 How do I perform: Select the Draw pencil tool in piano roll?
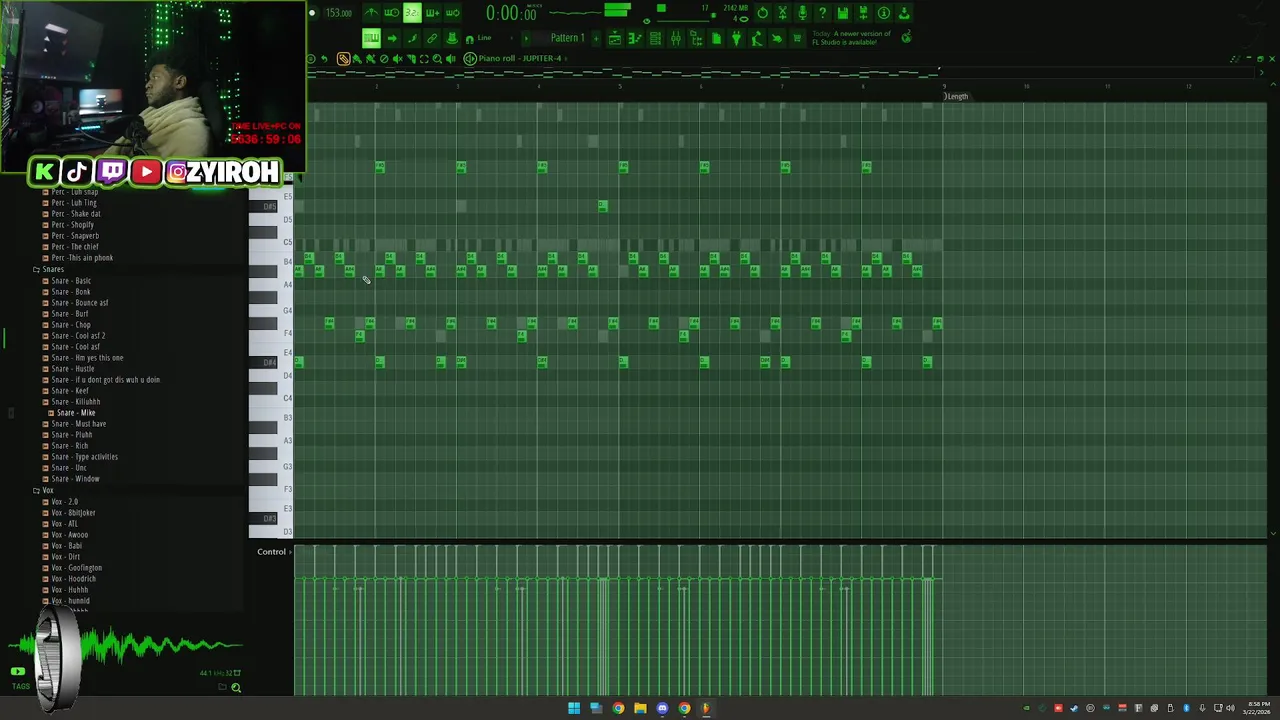(x=343, y=58)
